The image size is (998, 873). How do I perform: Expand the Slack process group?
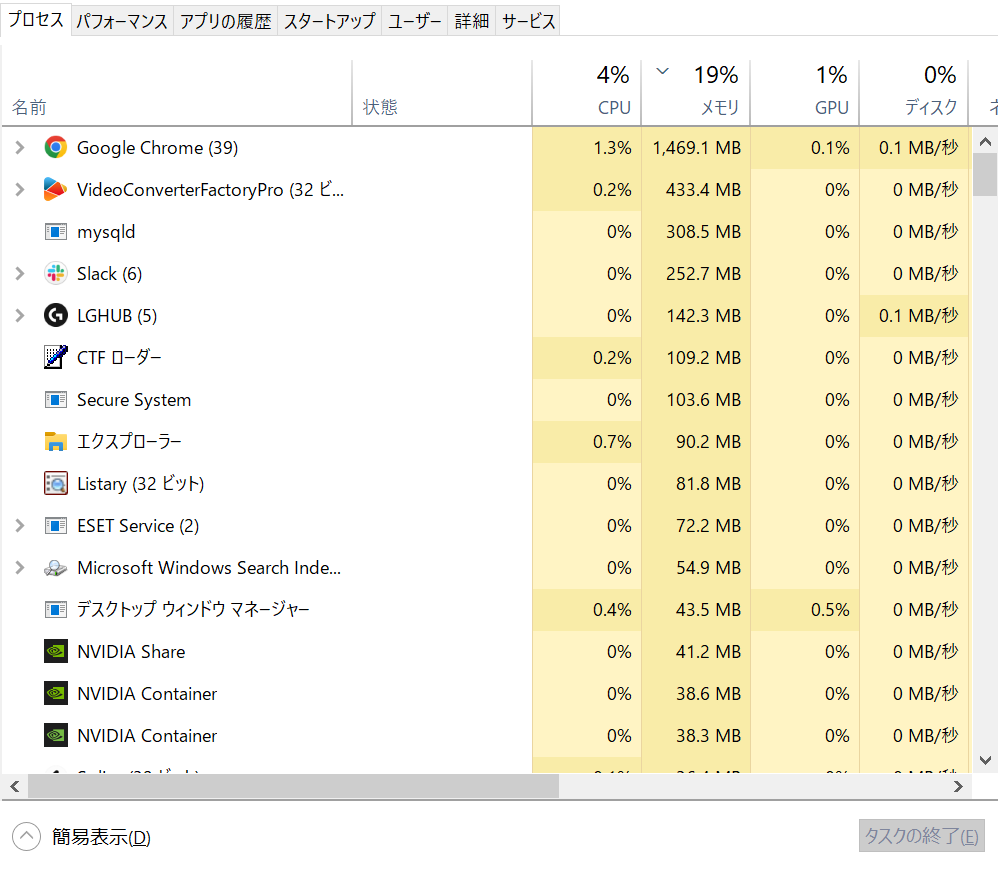pyautogui.click(x=19, y=274)
